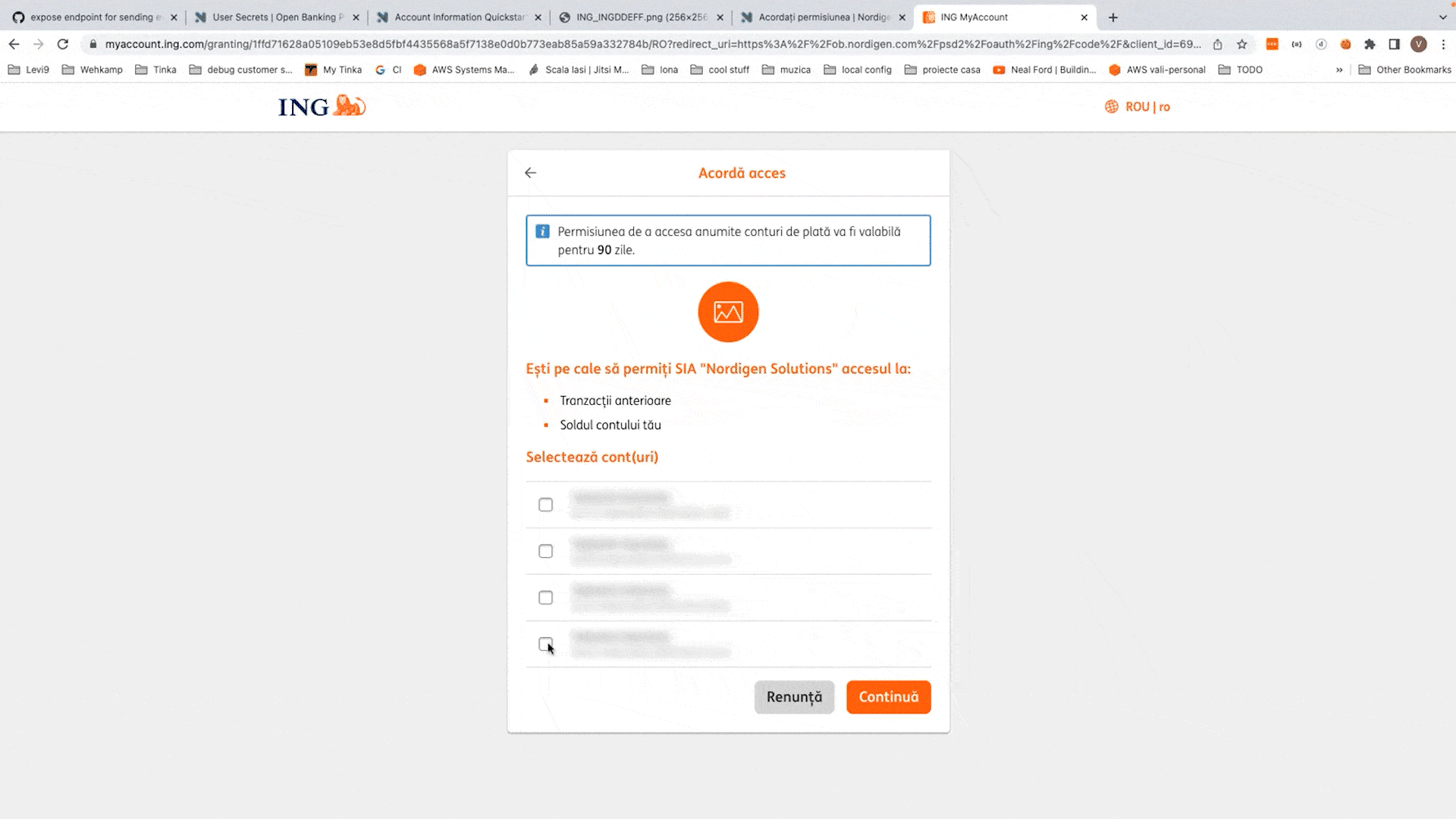1456x819 pixels.
Task: Click the share page icon in address bar
Action: 1218,44
